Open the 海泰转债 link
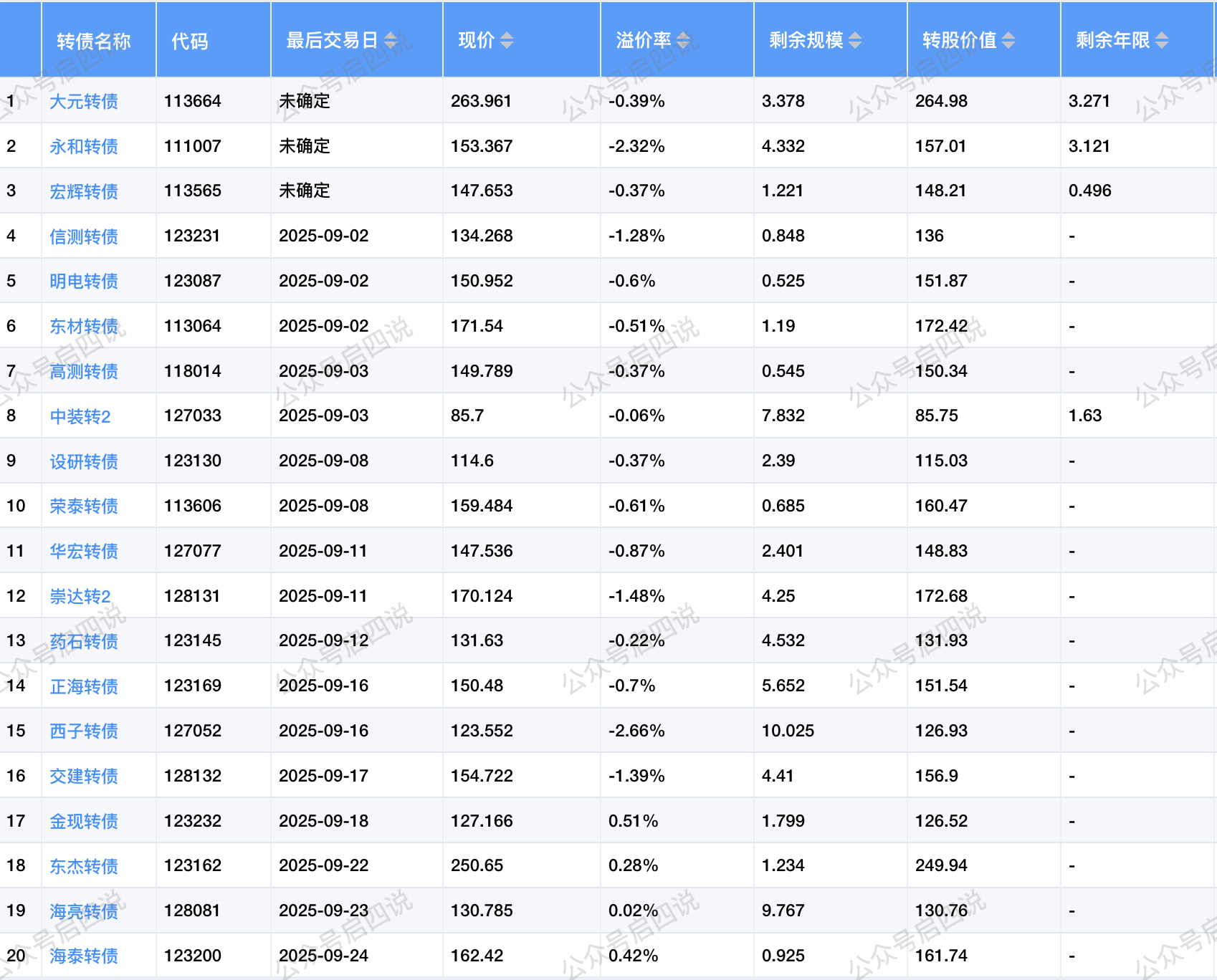 (84, 956)
